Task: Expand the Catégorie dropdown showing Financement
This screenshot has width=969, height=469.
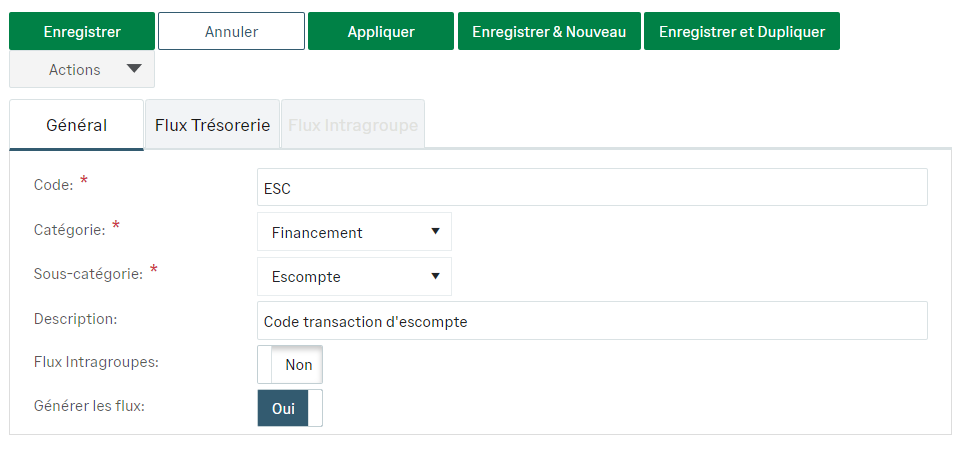Action: click(354, 232)
